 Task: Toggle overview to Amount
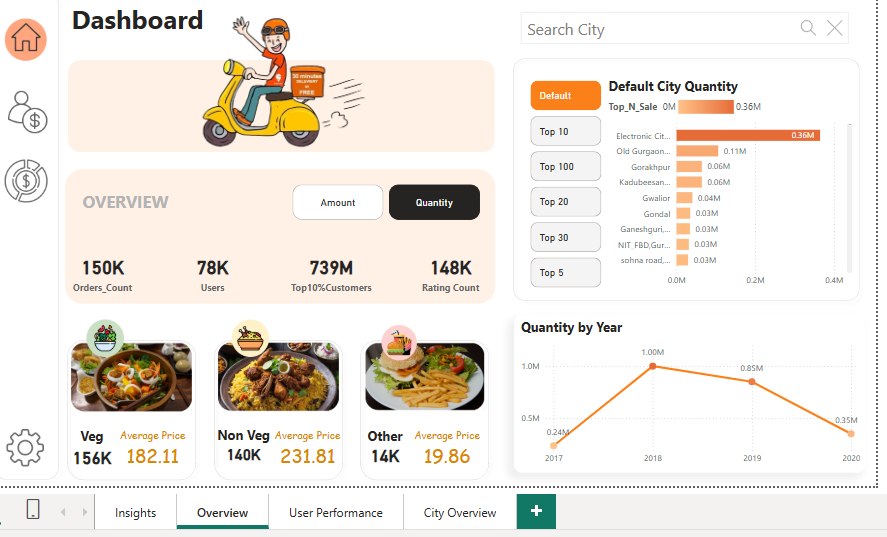(338, 202)
